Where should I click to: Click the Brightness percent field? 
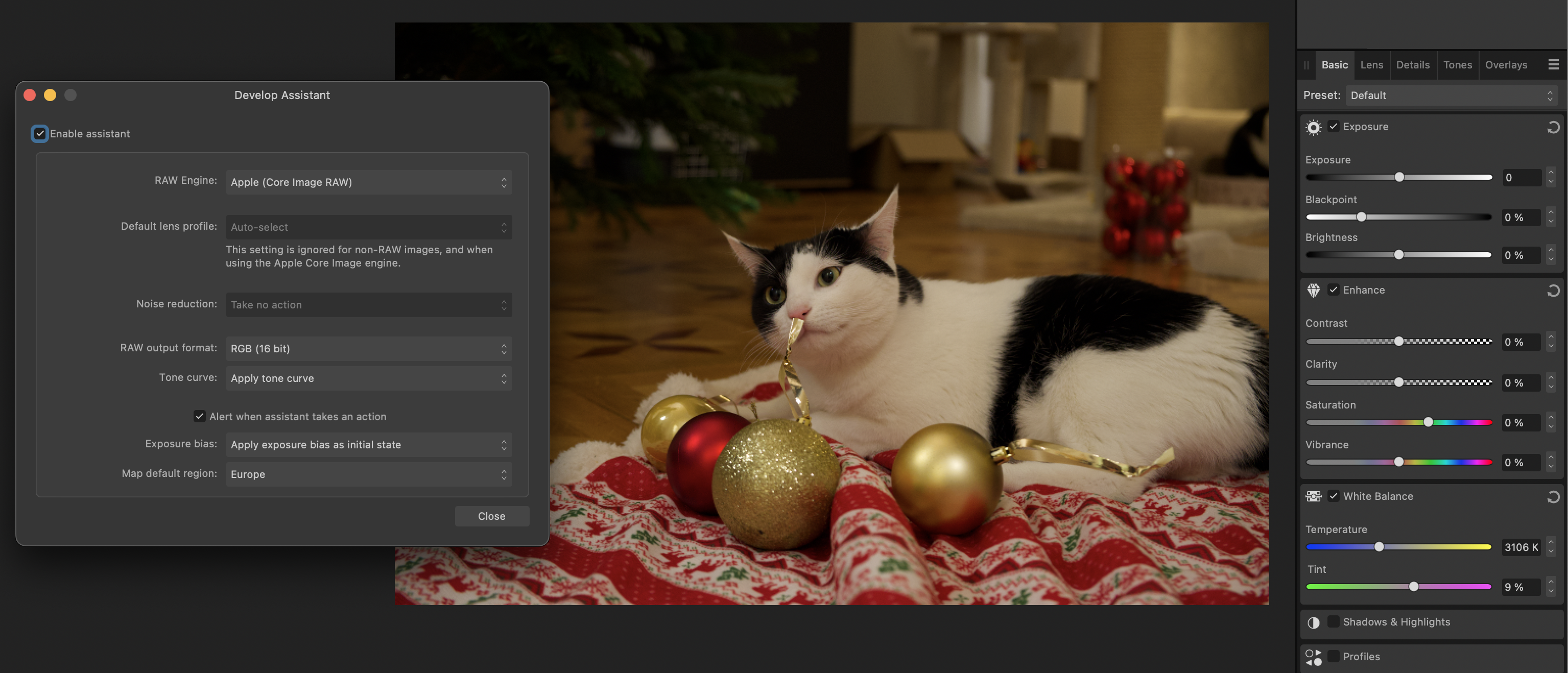[1522, 255]
